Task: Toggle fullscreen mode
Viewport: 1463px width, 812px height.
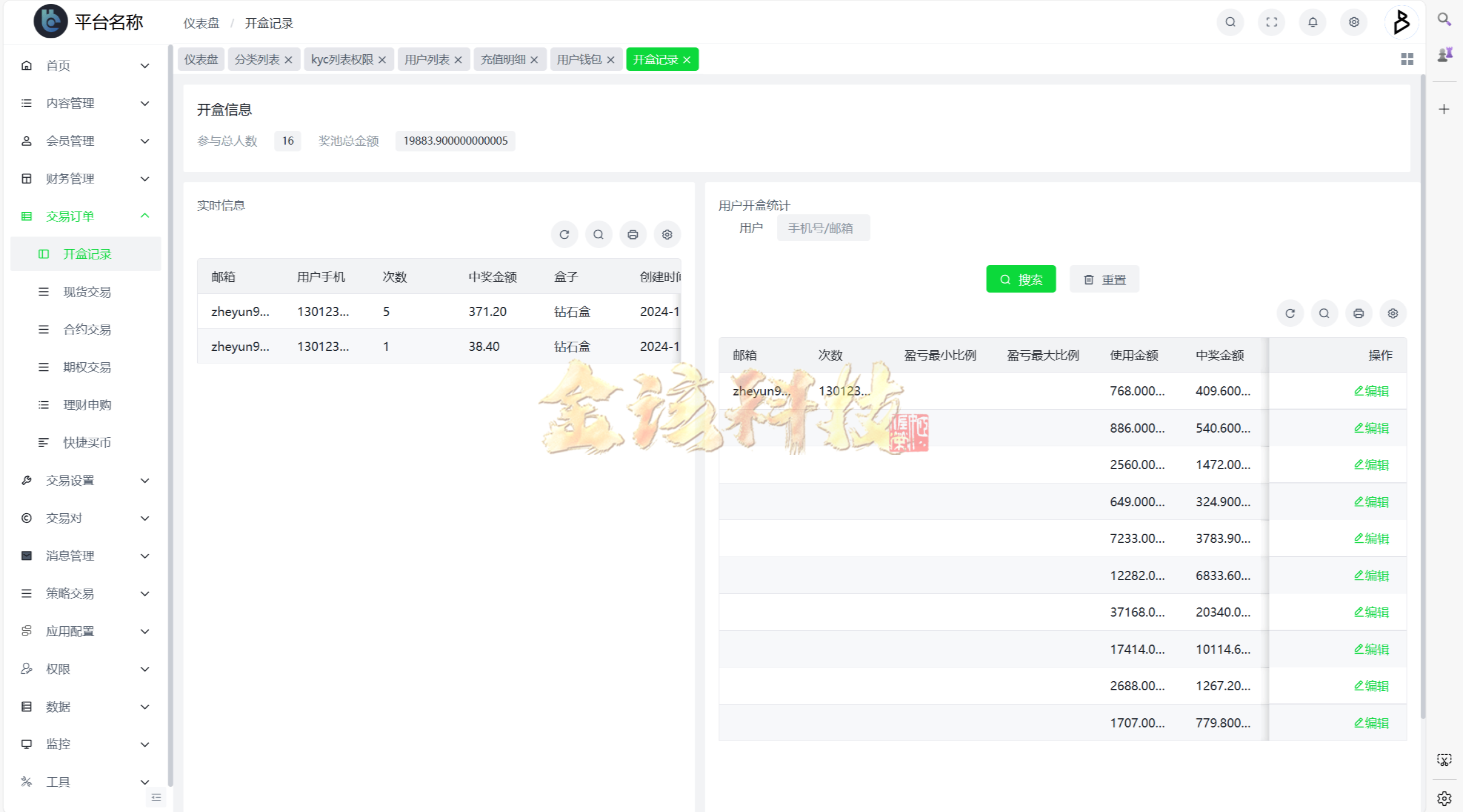Action: [x=1271, y=22]
